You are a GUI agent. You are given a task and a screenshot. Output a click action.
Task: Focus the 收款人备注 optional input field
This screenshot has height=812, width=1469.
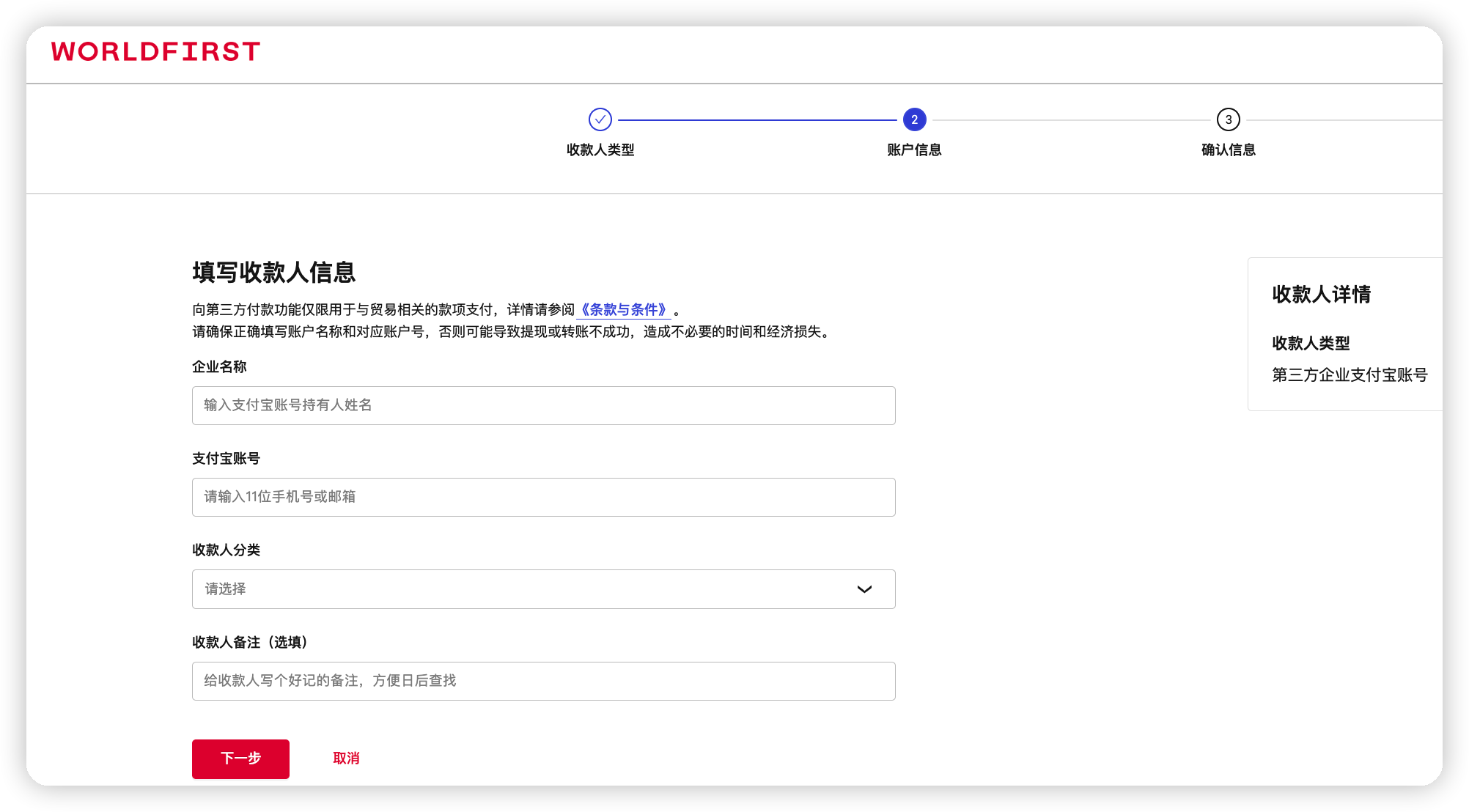coord(543,681)
